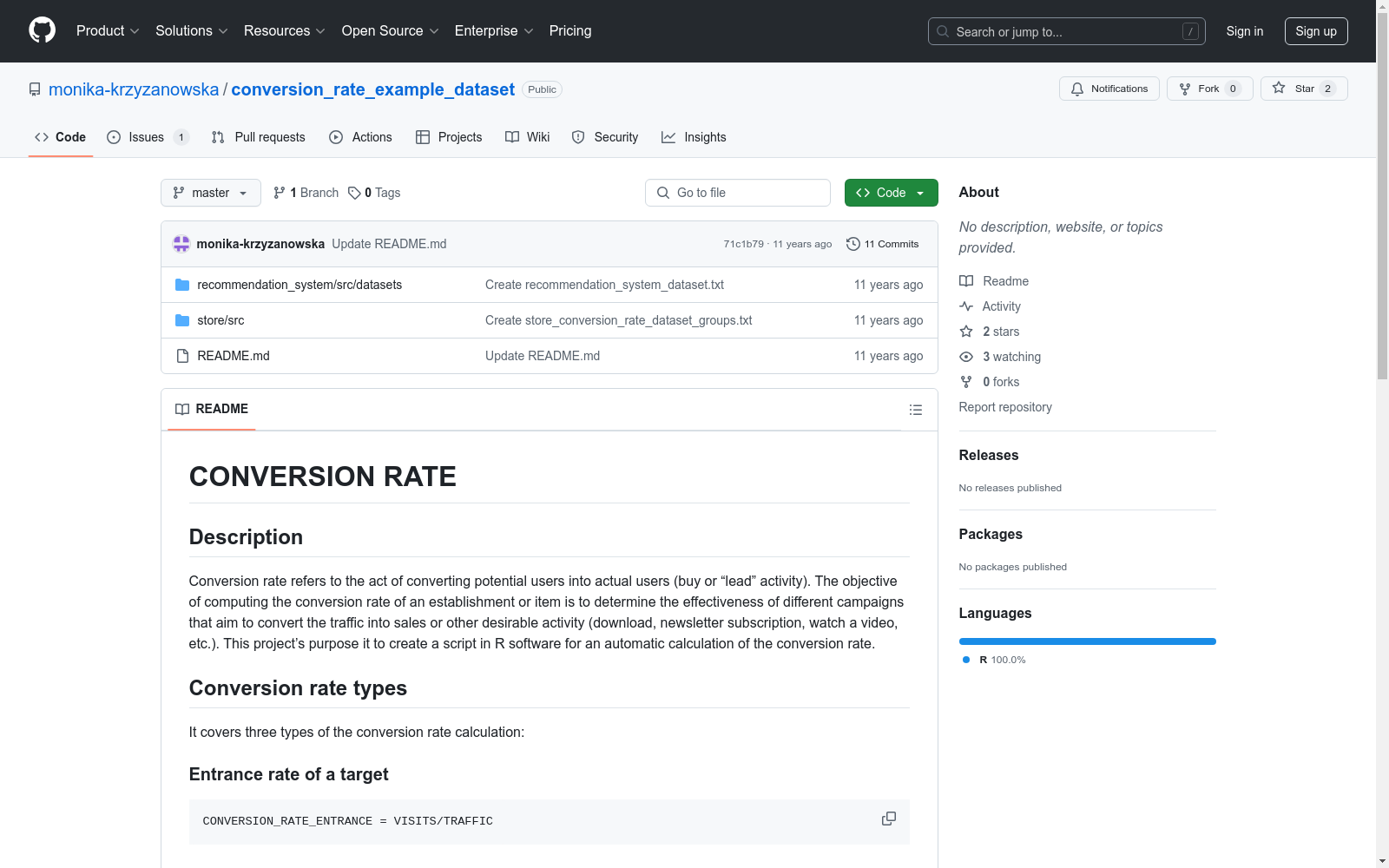Select the Code tab
1389x868 pixels.
pyautogui.click(x=61, y=137)
